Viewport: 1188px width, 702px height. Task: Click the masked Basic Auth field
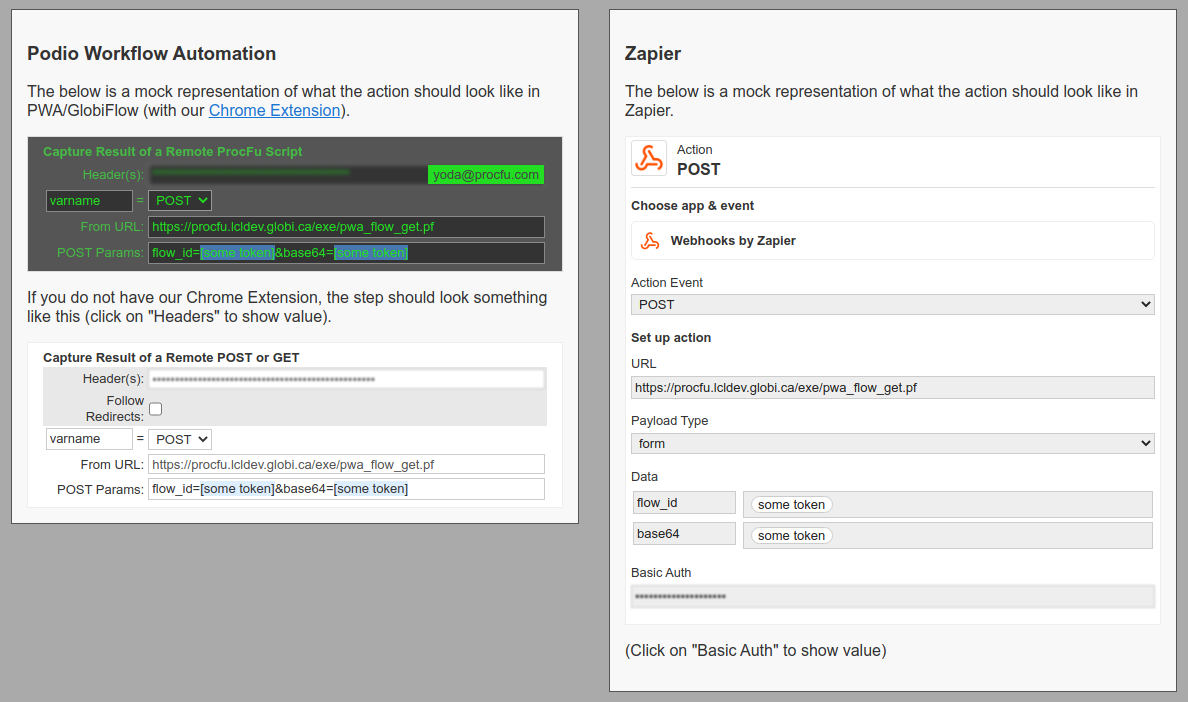pos(892,597)
